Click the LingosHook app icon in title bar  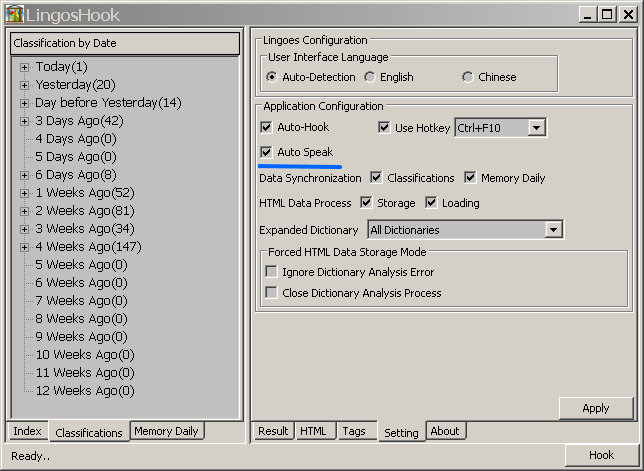point(14,14)
